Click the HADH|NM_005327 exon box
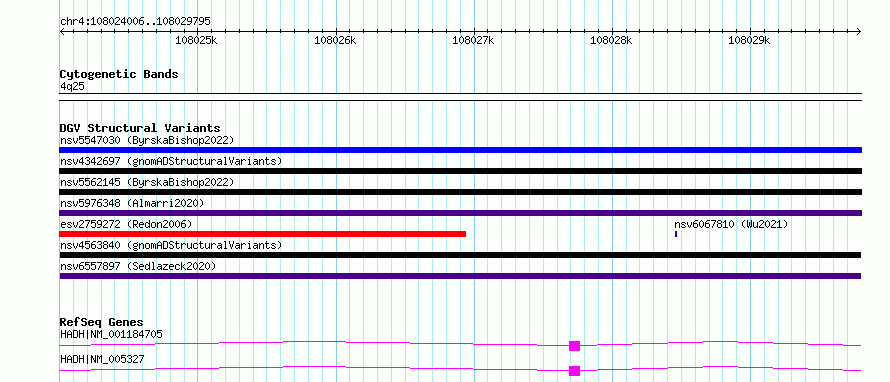 pyautogui.click(x=574, y=371)
